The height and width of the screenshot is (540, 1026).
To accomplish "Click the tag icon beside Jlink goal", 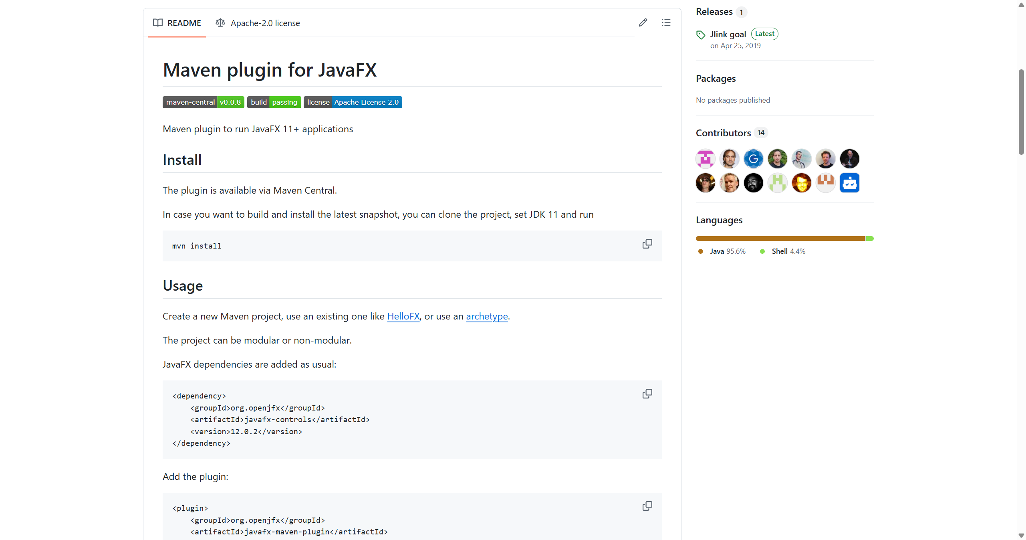I will tap(701, 35).
